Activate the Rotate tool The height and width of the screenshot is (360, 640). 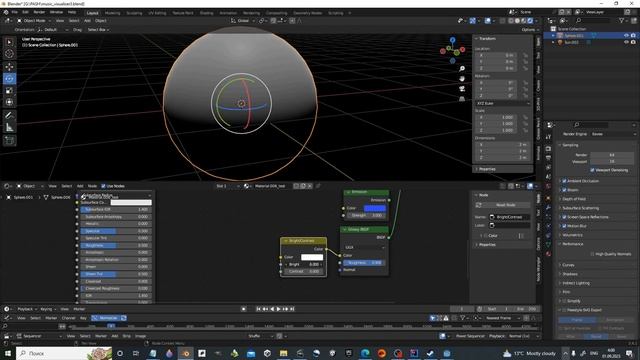point(9,78)
